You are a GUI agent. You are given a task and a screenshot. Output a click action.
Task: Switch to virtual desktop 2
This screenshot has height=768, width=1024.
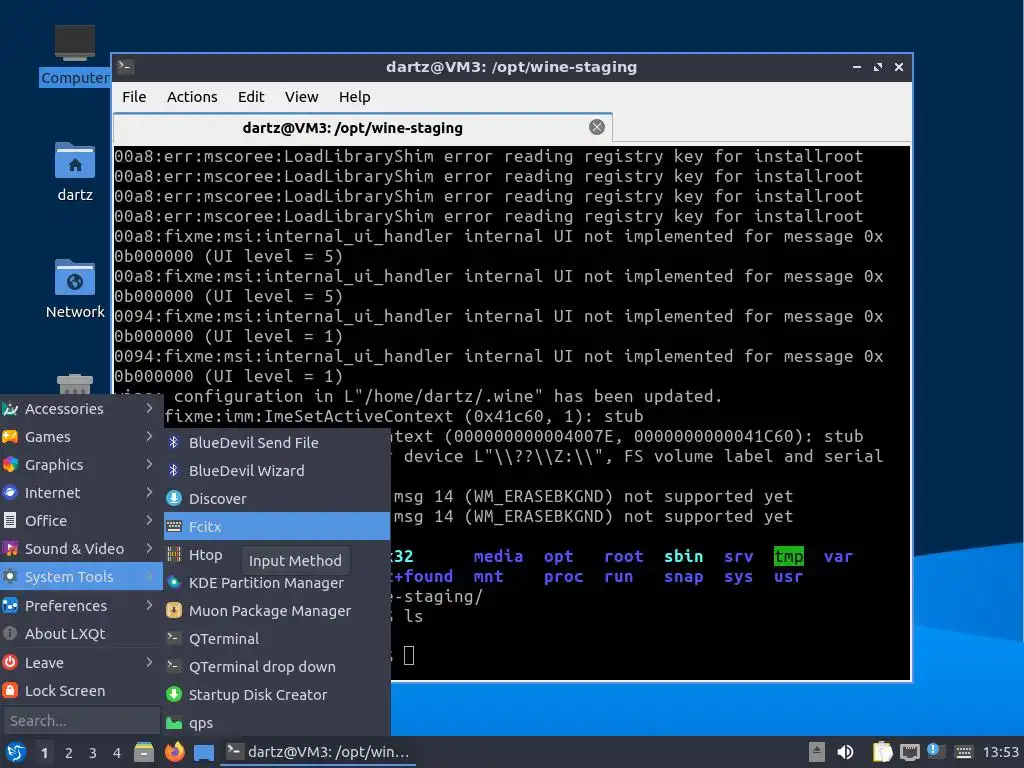[69, 753]
